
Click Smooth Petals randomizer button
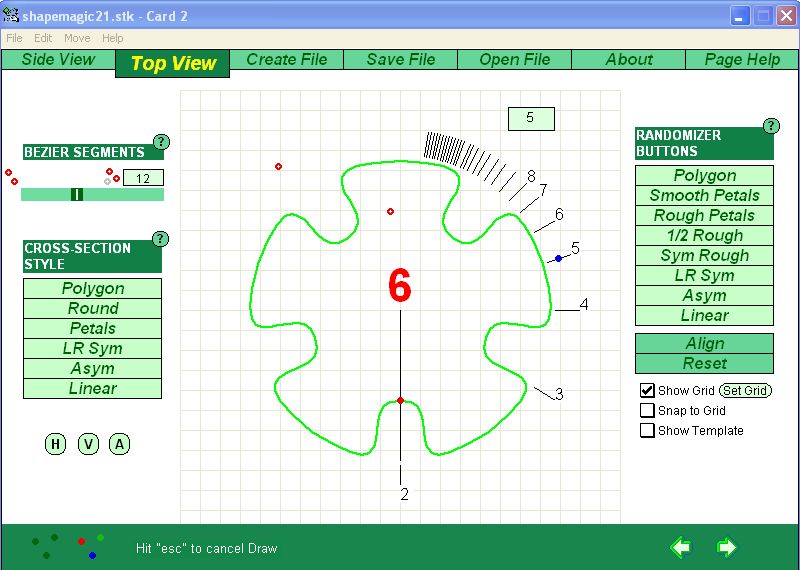(705, 195)
